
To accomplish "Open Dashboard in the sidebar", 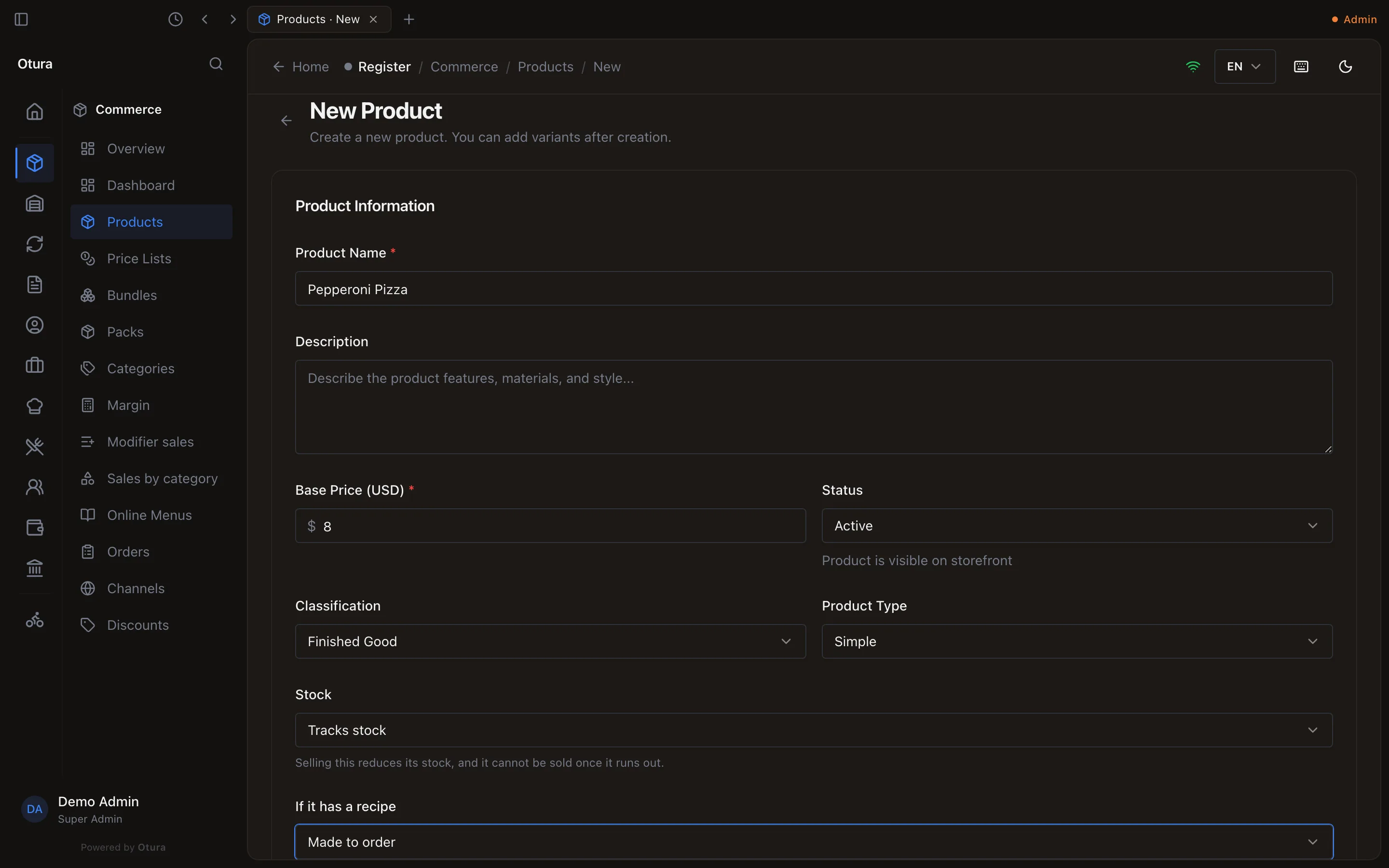I will coord(151,186).
